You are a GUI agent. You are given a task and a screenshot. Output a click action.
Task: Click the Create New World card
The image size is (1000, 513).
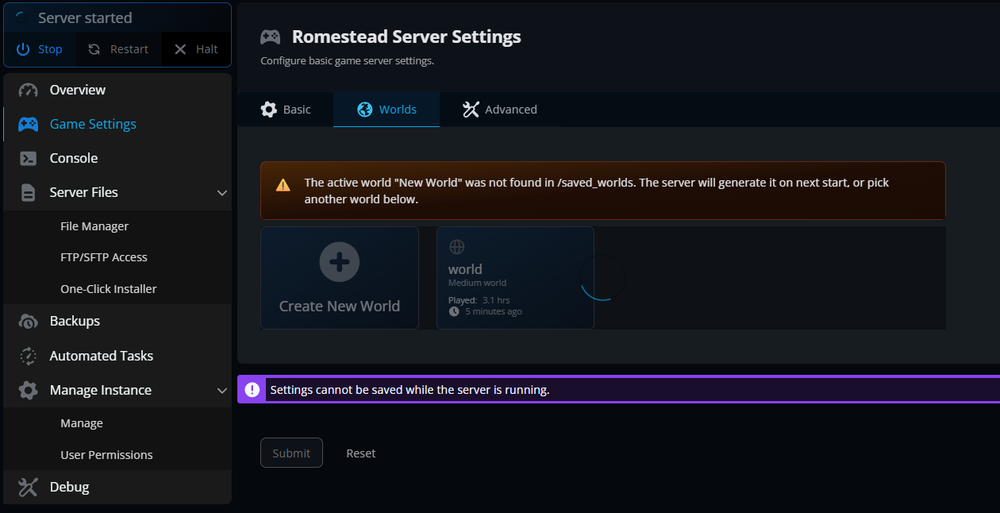[x=339, y=278]
